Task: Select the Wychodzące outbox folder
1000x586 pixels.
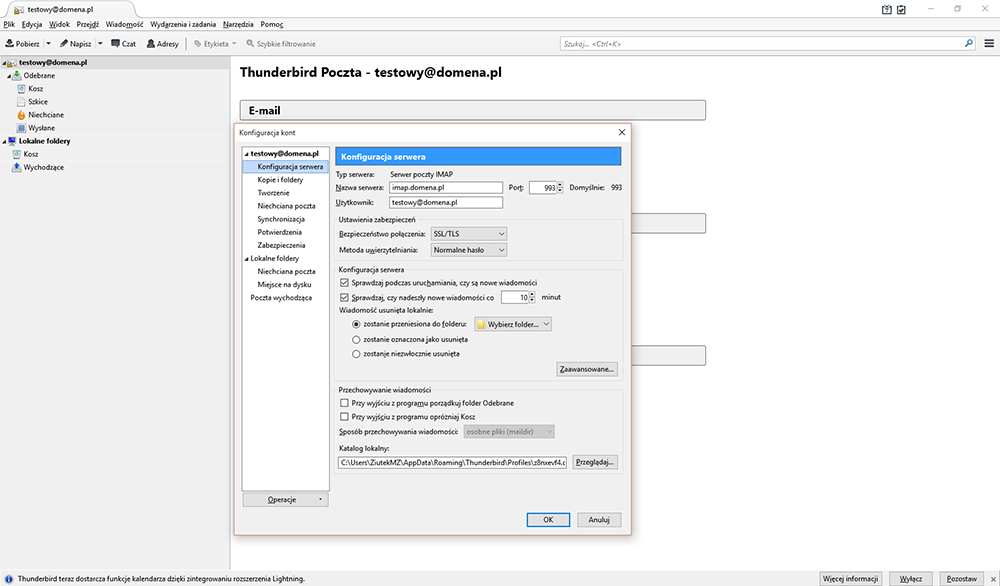Action: [x=43, y=167]
